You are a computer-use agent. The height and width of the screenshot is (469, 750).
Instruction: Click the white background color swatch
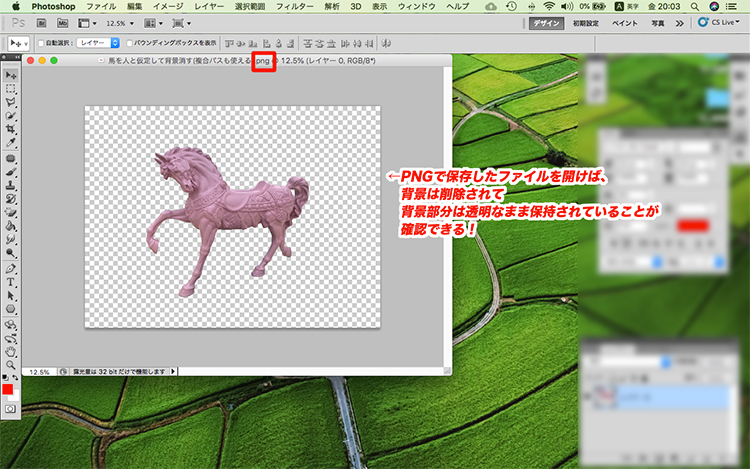point(16,397)
